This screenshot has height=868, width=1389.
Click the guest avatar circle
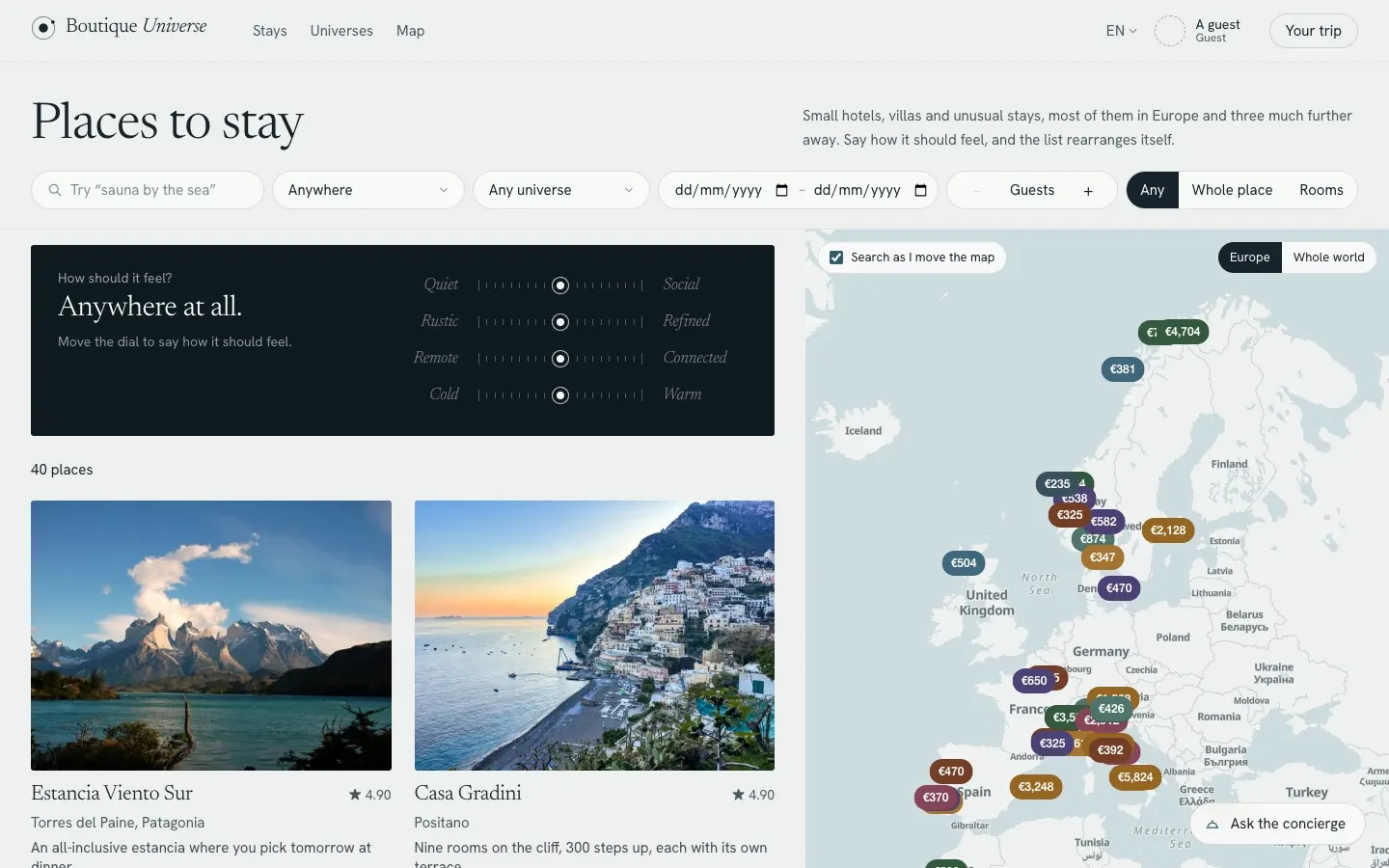pyautogui.click(x=1170, y=31)
